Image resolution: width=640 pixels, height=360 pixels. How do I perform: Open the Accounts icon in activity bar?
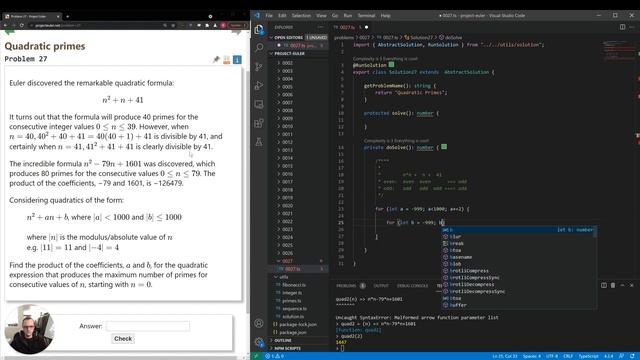click(x=259, y=323)
